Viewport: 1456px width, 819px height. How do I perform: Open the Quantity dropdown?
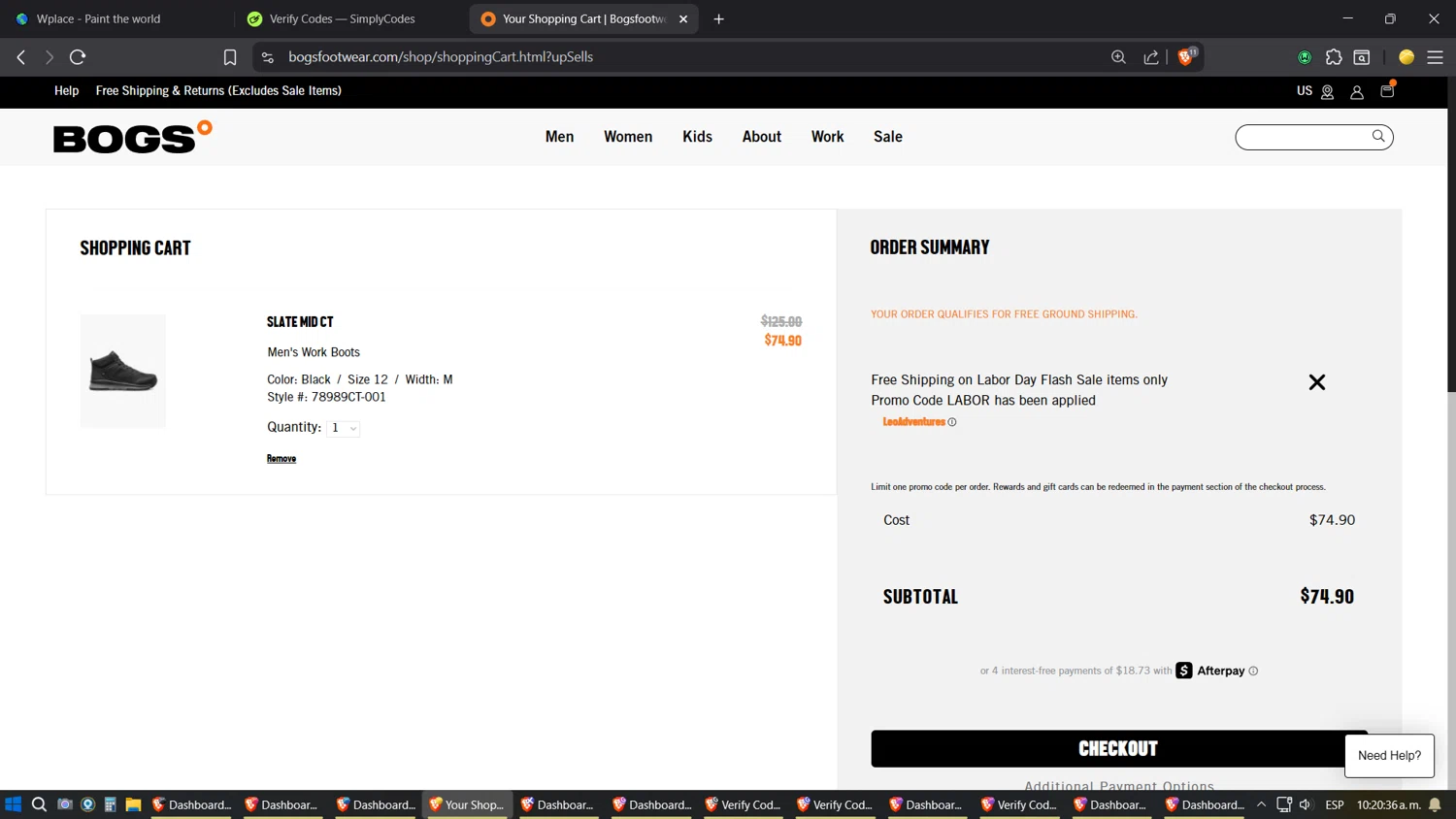click(344, 428)
